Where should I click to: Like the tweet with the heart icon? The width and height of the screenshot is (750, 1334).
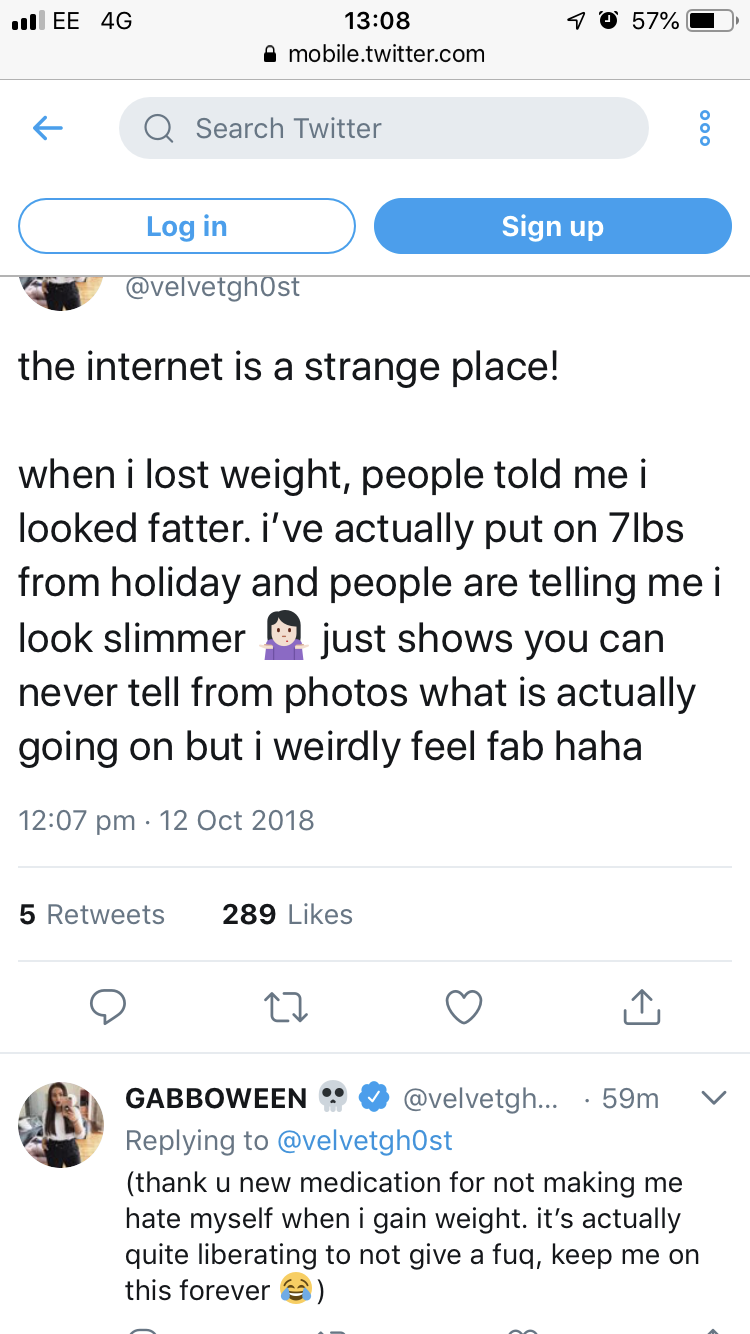coord(464,1007)
